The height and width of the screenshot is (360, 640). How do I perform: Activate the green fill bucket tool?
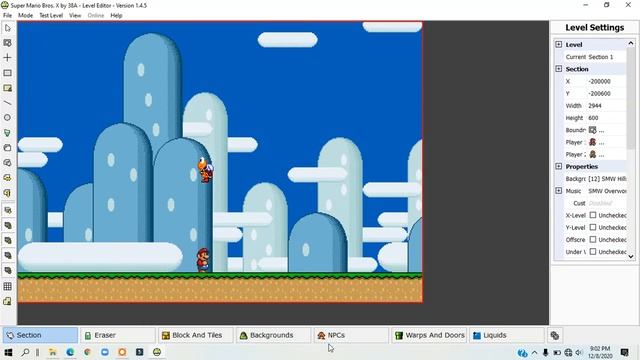click(x=7, y=133)
